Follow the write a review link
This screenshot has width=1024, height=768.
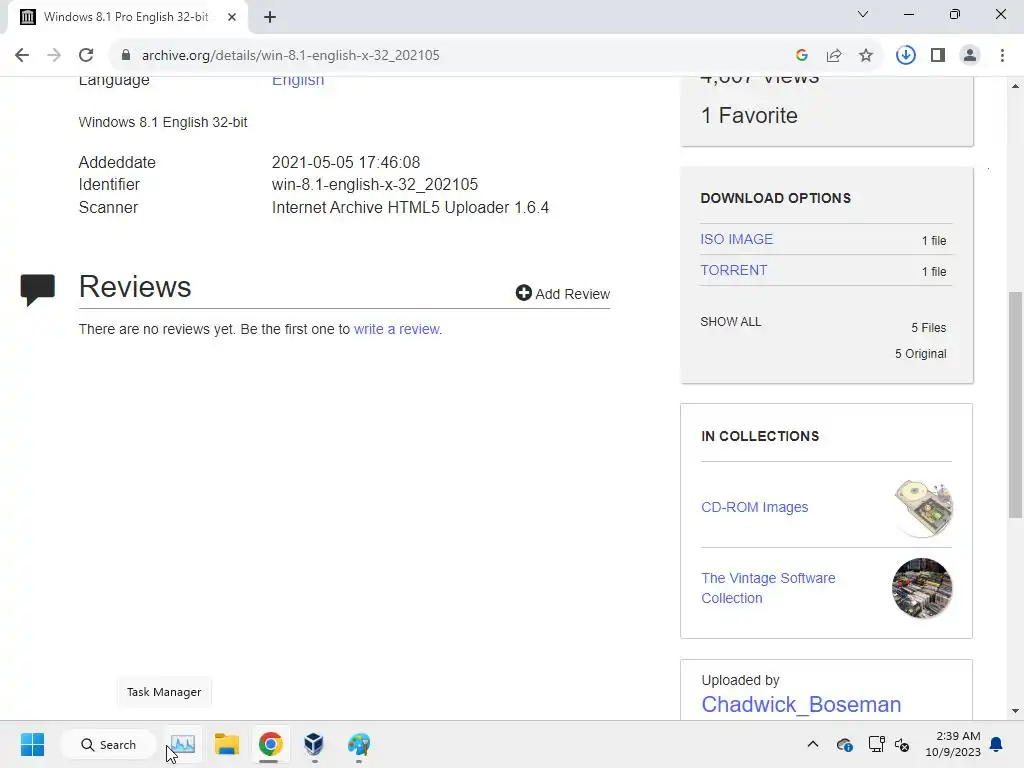pos(397,329)
